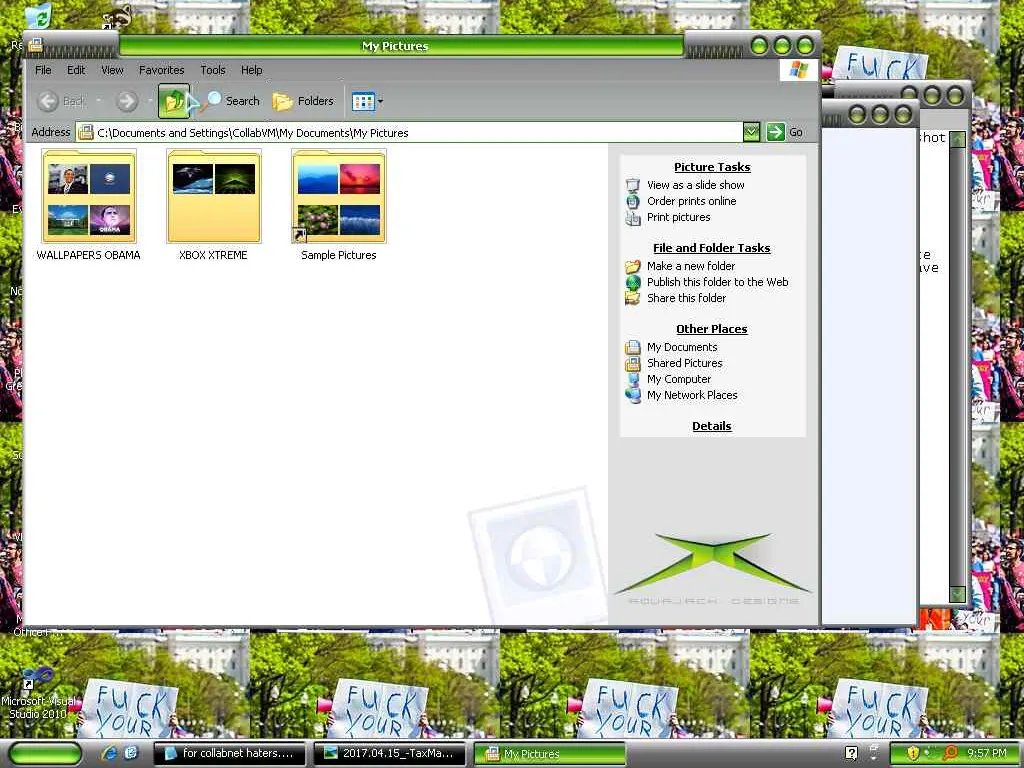Collapse the Other Places section
The image size is (1024, 768).
coord(712,329)
